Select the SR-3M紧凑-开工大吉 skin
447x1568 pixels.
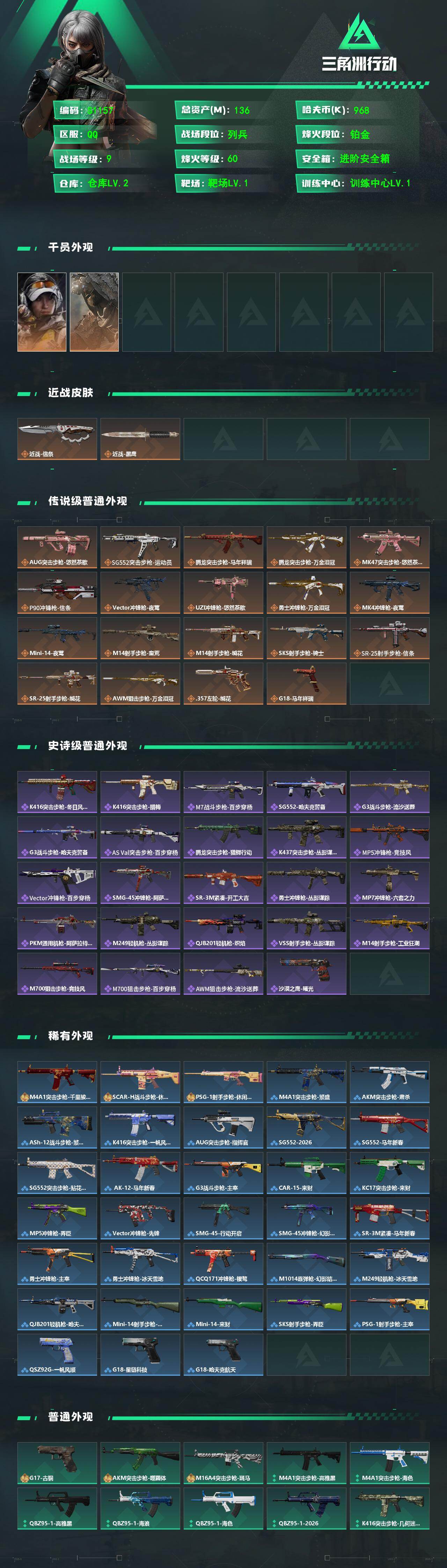[x=223, y=883]
